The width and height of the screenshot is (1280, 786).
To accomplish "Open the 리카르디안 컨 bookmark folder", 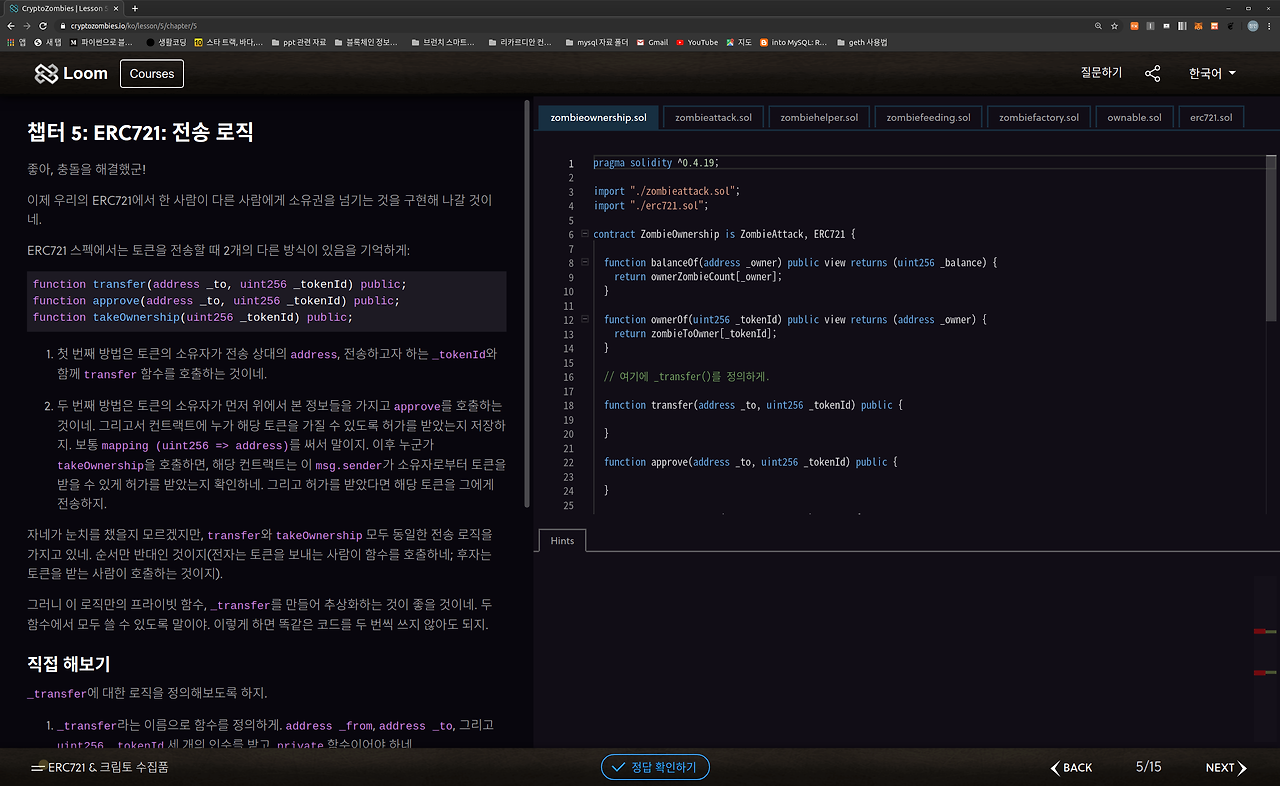I will tap(519, 42).
